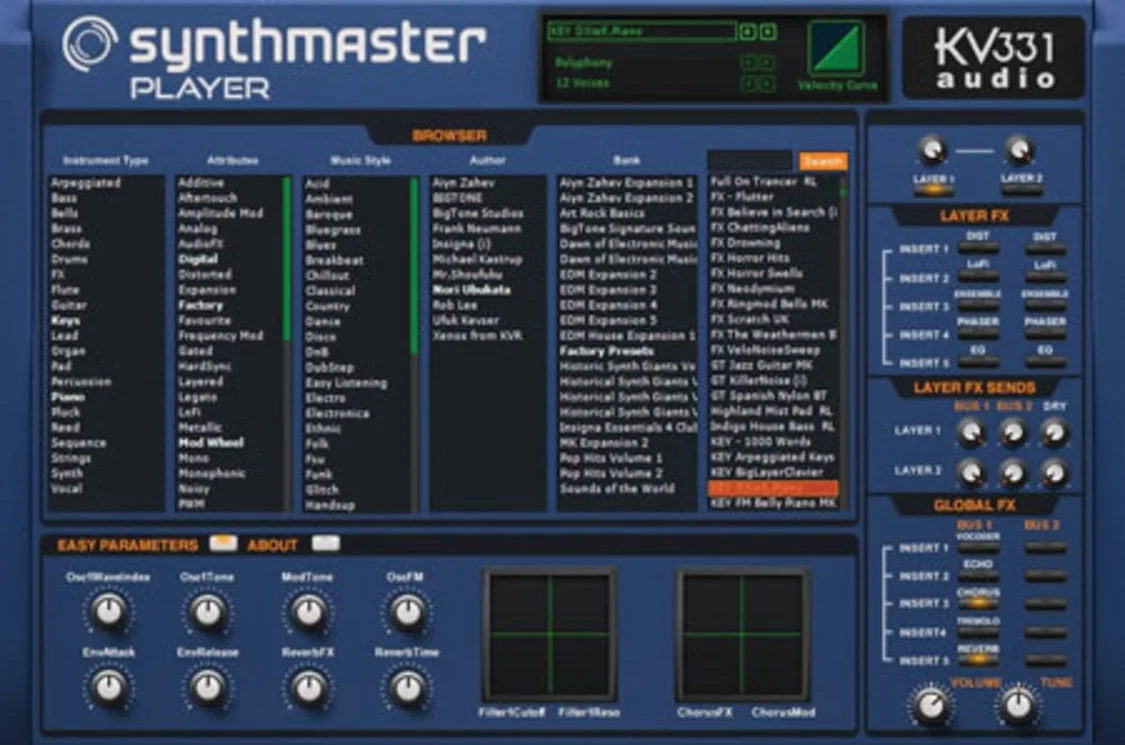The image size is (1125, 745).
Task: Click the ChorusFX/ChorusMod XY pad
Action: point(743,635)
